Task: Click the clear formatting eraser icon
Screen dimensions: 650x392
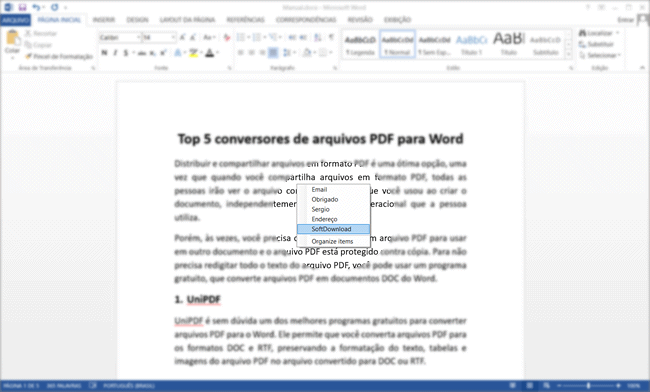Action: (x=226, y=38)
